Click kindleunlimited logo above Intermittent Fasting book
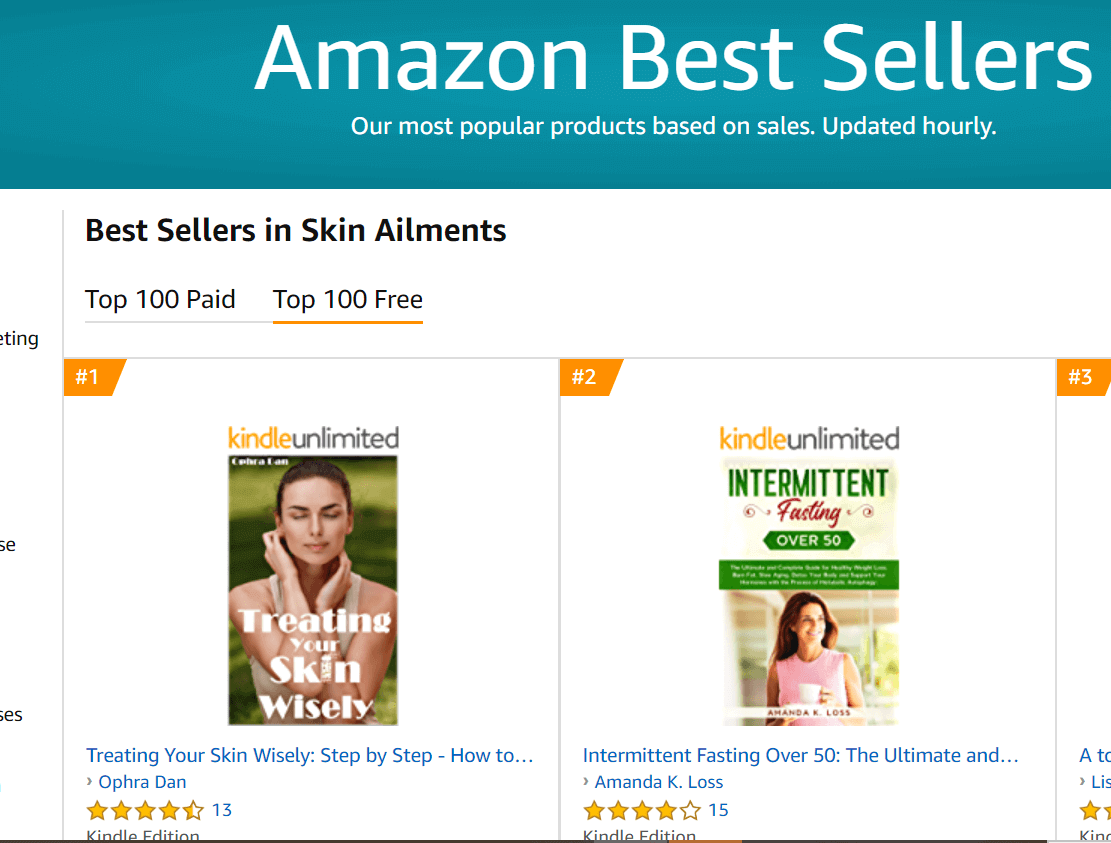Viewport: 1111px width, 843px height. pos(809,439)
